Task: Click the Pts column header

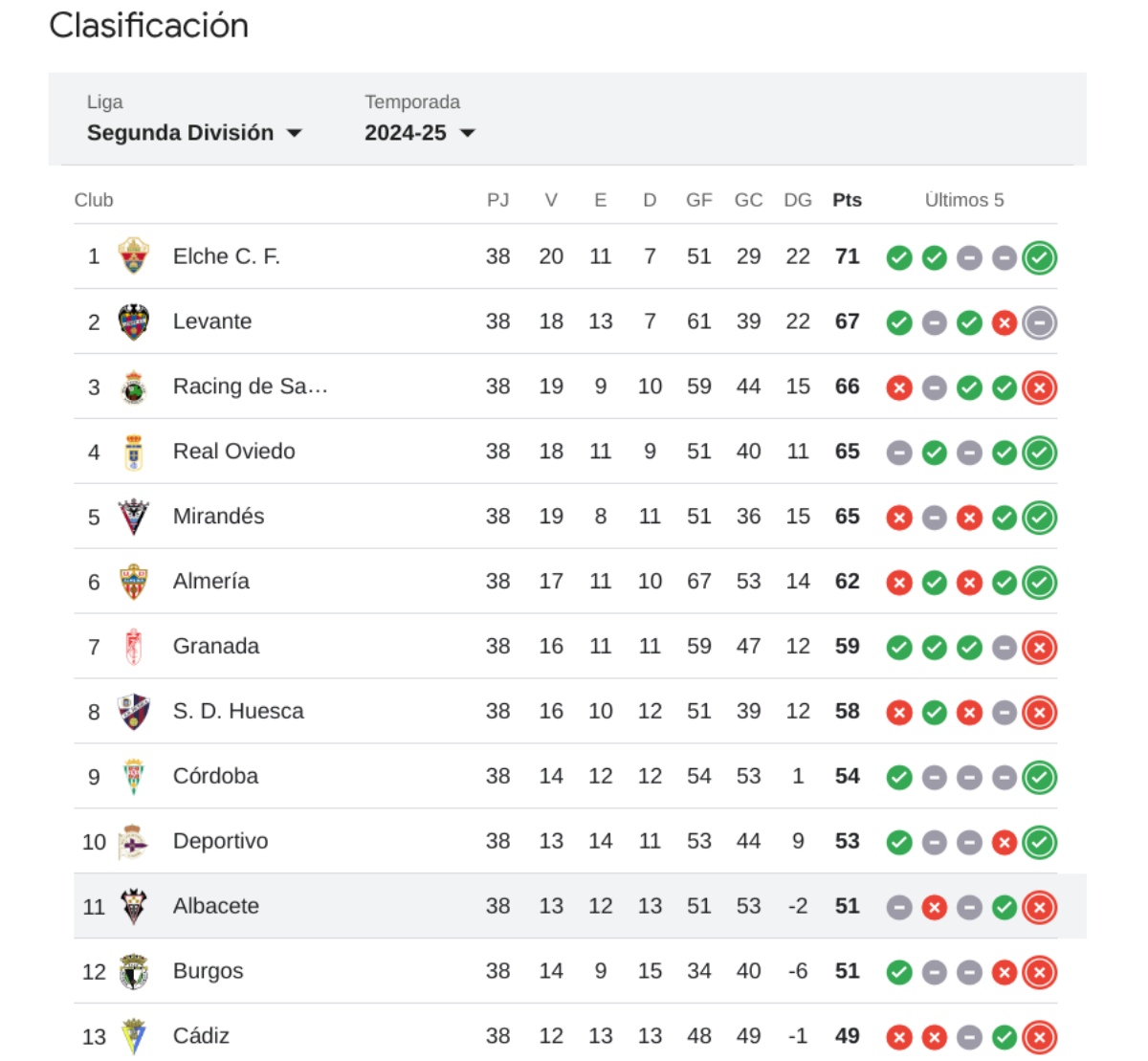Action: point(847,200)
